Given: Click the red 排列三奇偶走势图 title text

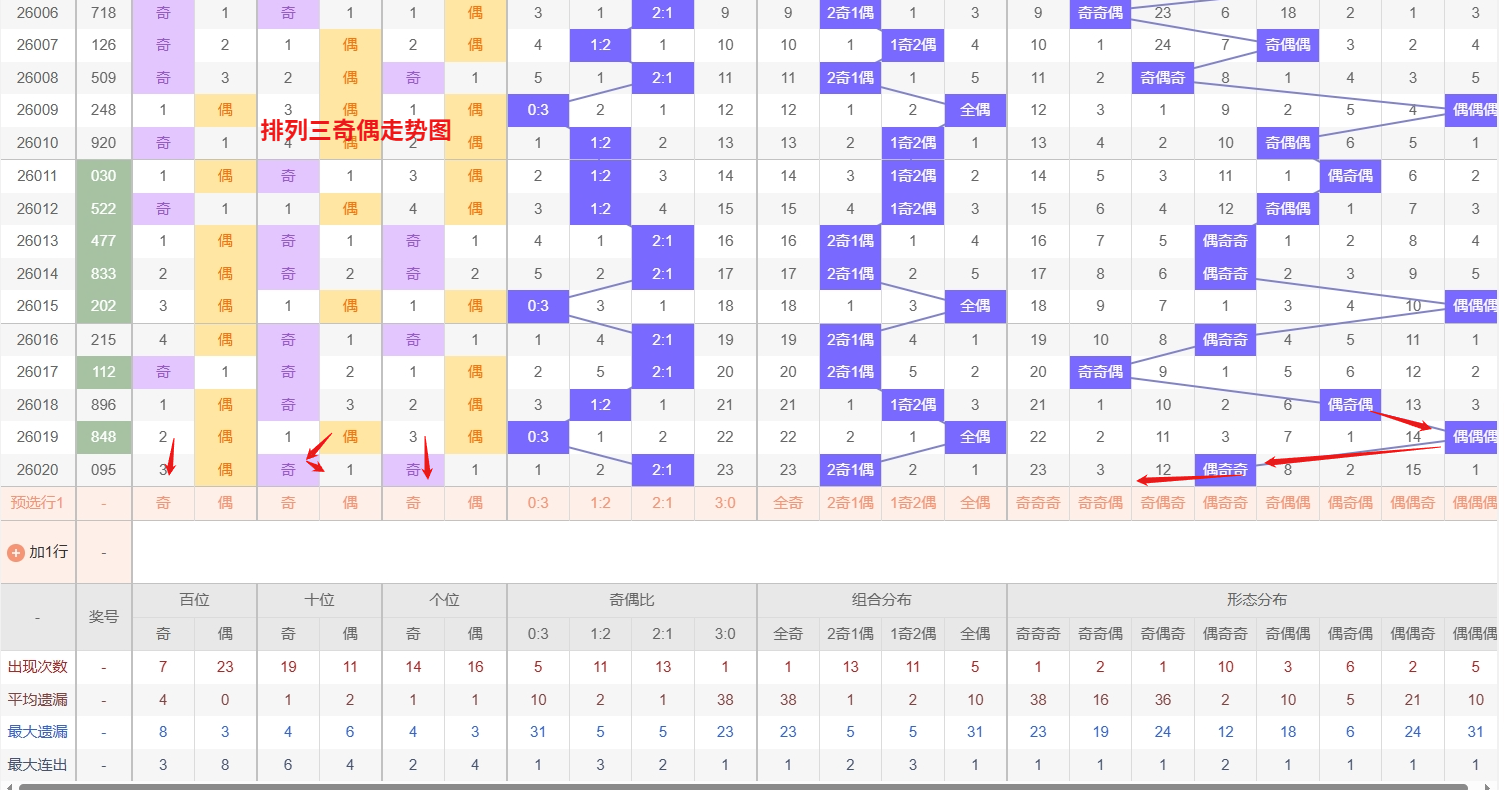Looking at the screenshot, I should click(x=356, y=131).
